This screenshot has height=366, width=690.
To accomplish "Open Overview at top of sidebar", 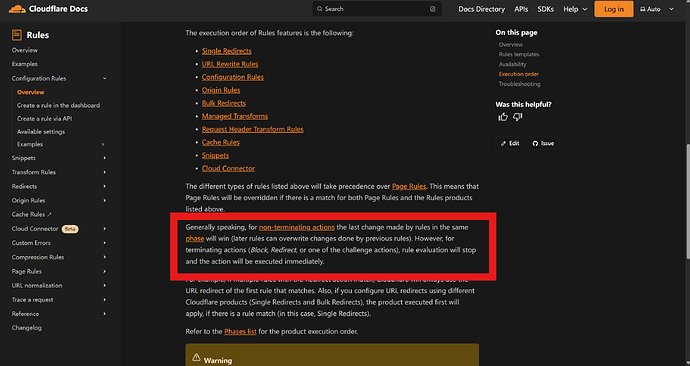I will coord(25,50).
